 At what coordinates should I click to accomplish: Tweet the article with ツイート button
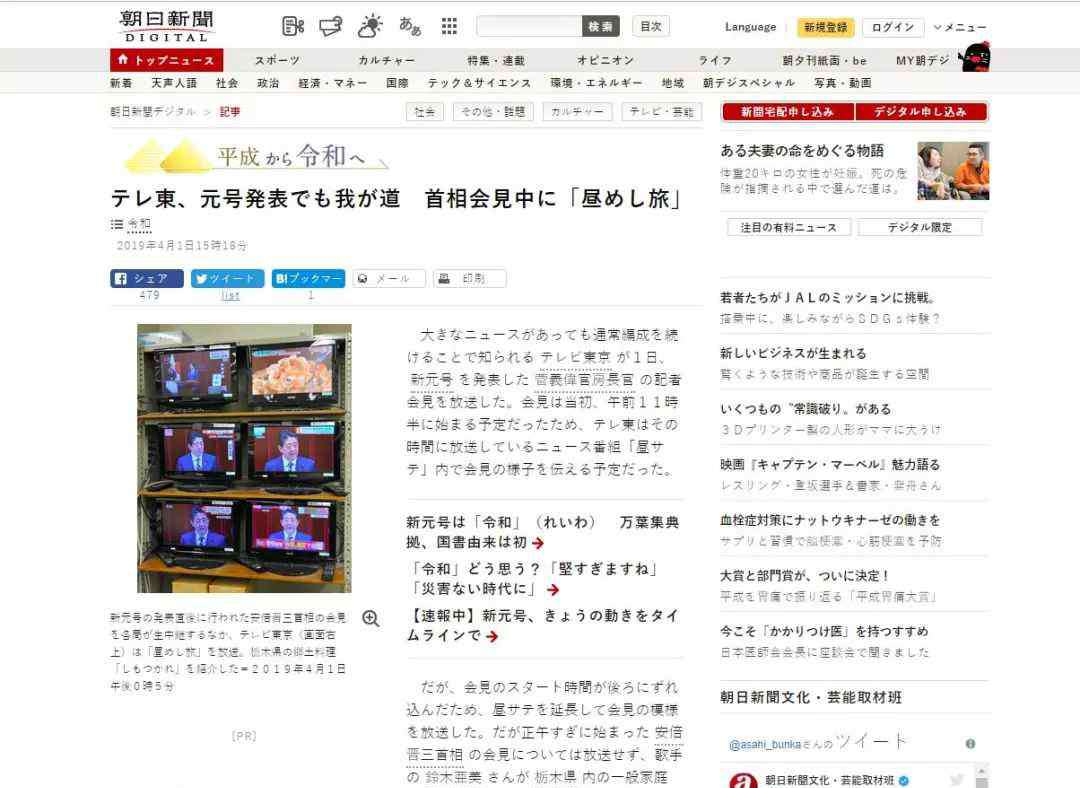point(227,278)
